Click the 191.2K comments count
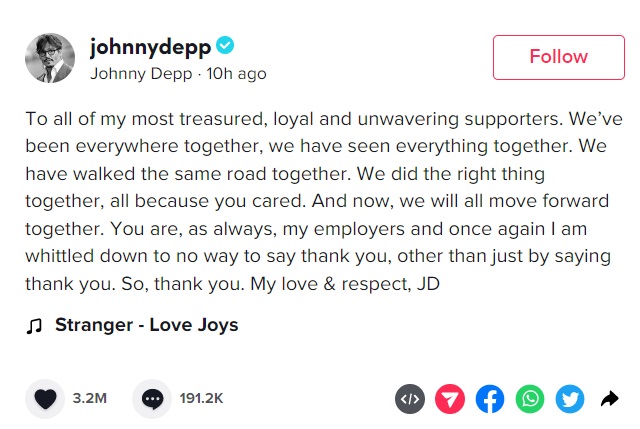Screen dimensions: 640x429 click(x=201, y=399)
